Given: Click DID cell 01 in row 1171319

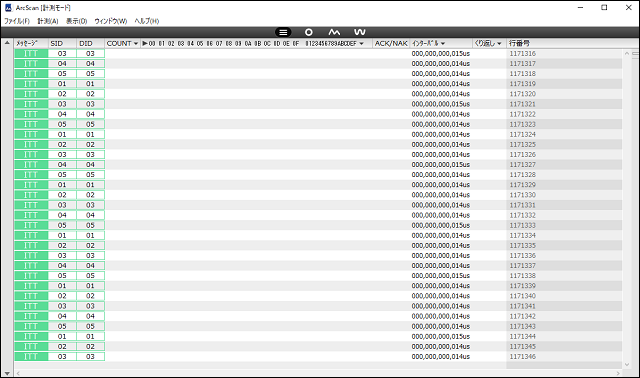Looking at the screenshot, I should click(91, 84).
